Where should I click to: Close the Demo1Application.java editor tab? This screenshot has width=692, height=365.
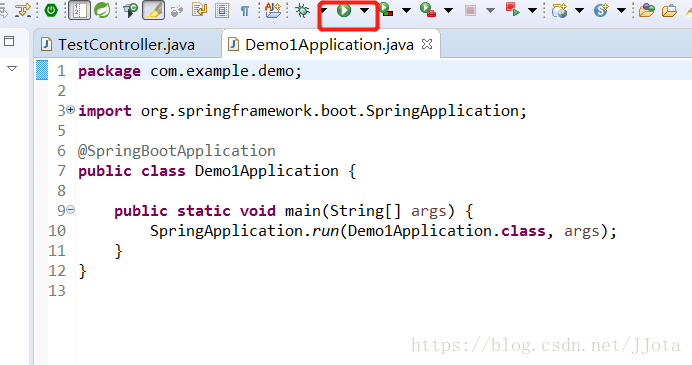click(427, 44)
